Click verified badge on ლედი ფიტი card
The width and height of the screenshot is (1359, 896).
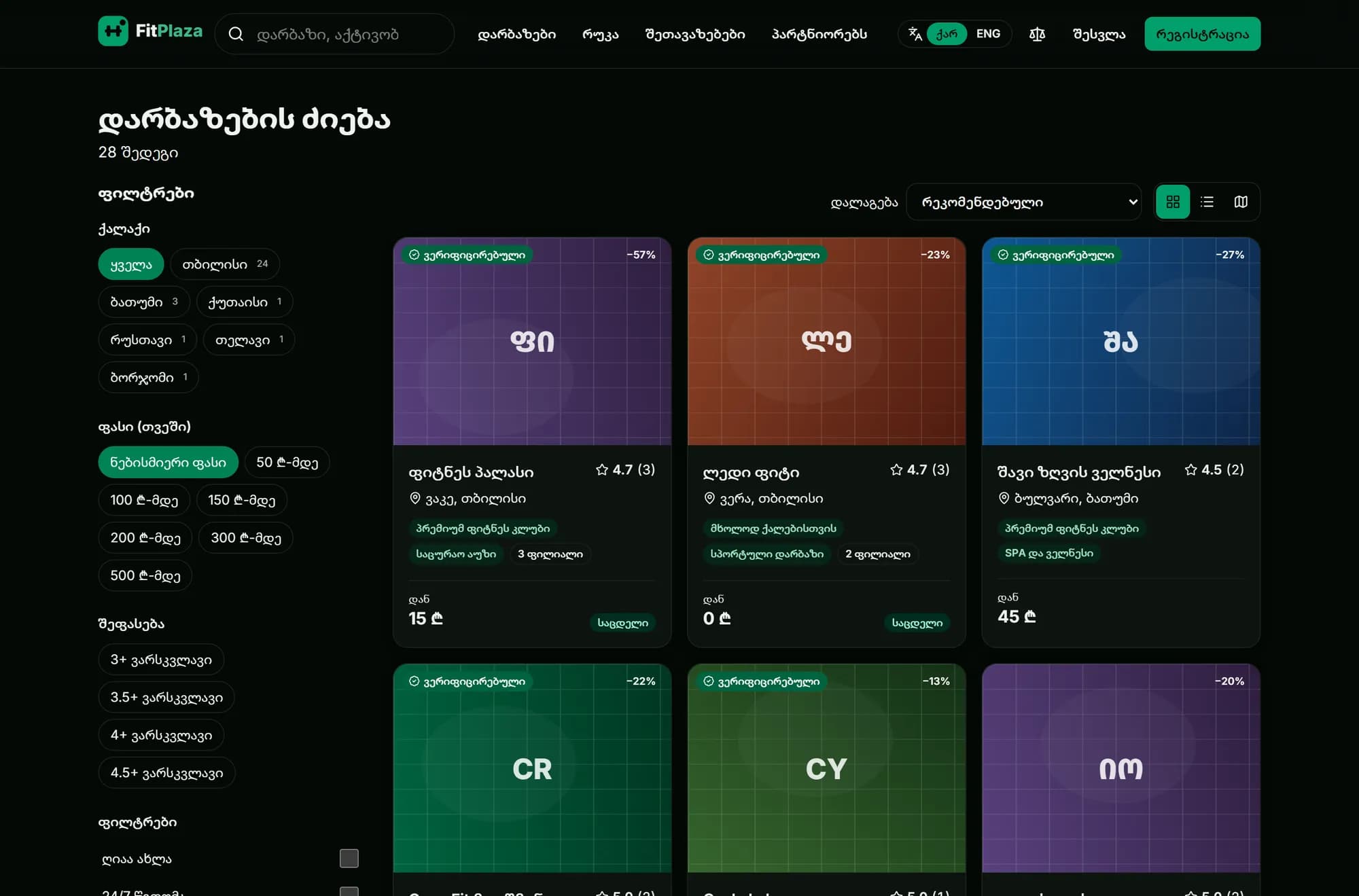762,255
